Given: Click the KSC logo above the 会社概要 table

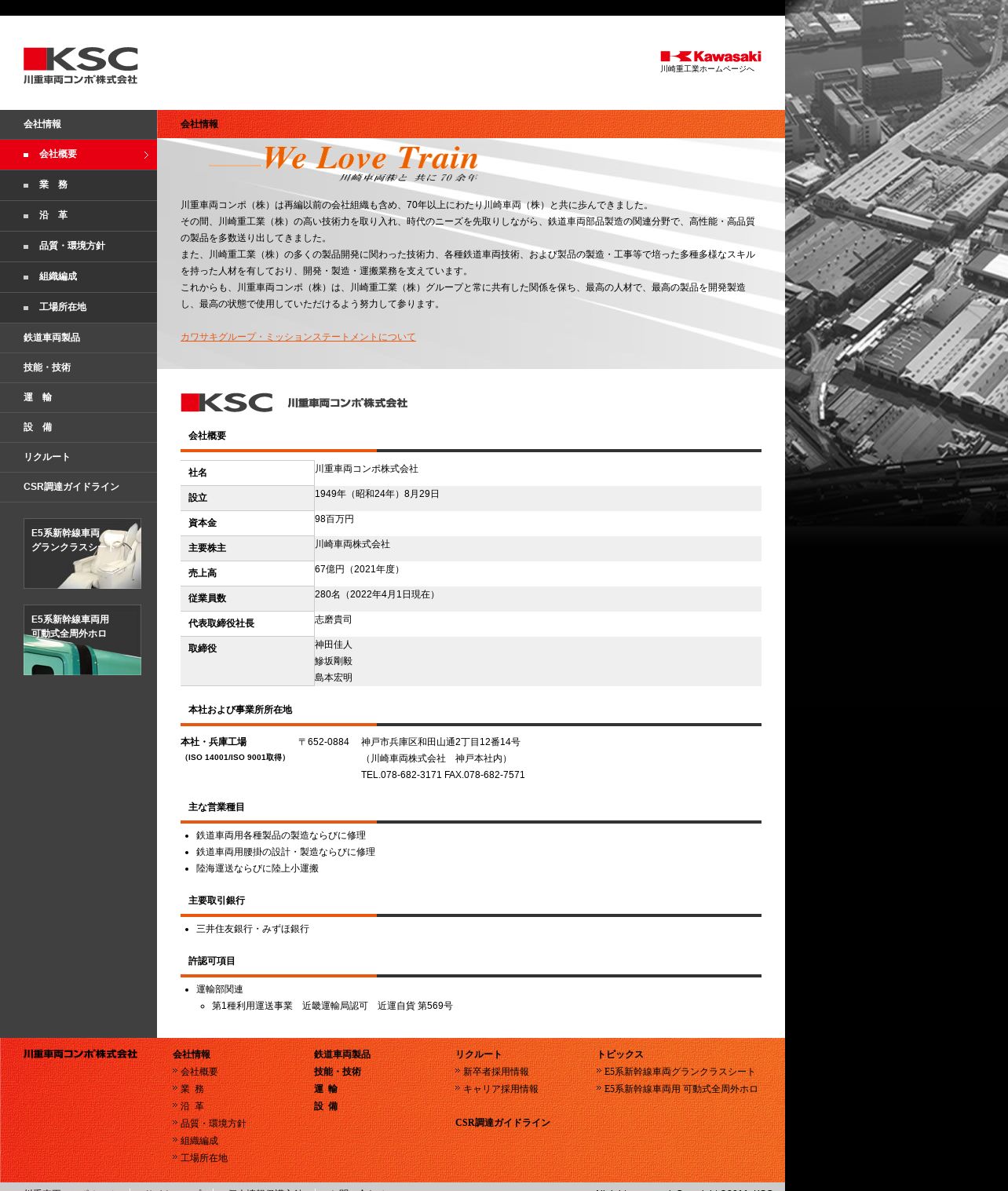Looking at the screenshot, I should [x=294, y=403].
